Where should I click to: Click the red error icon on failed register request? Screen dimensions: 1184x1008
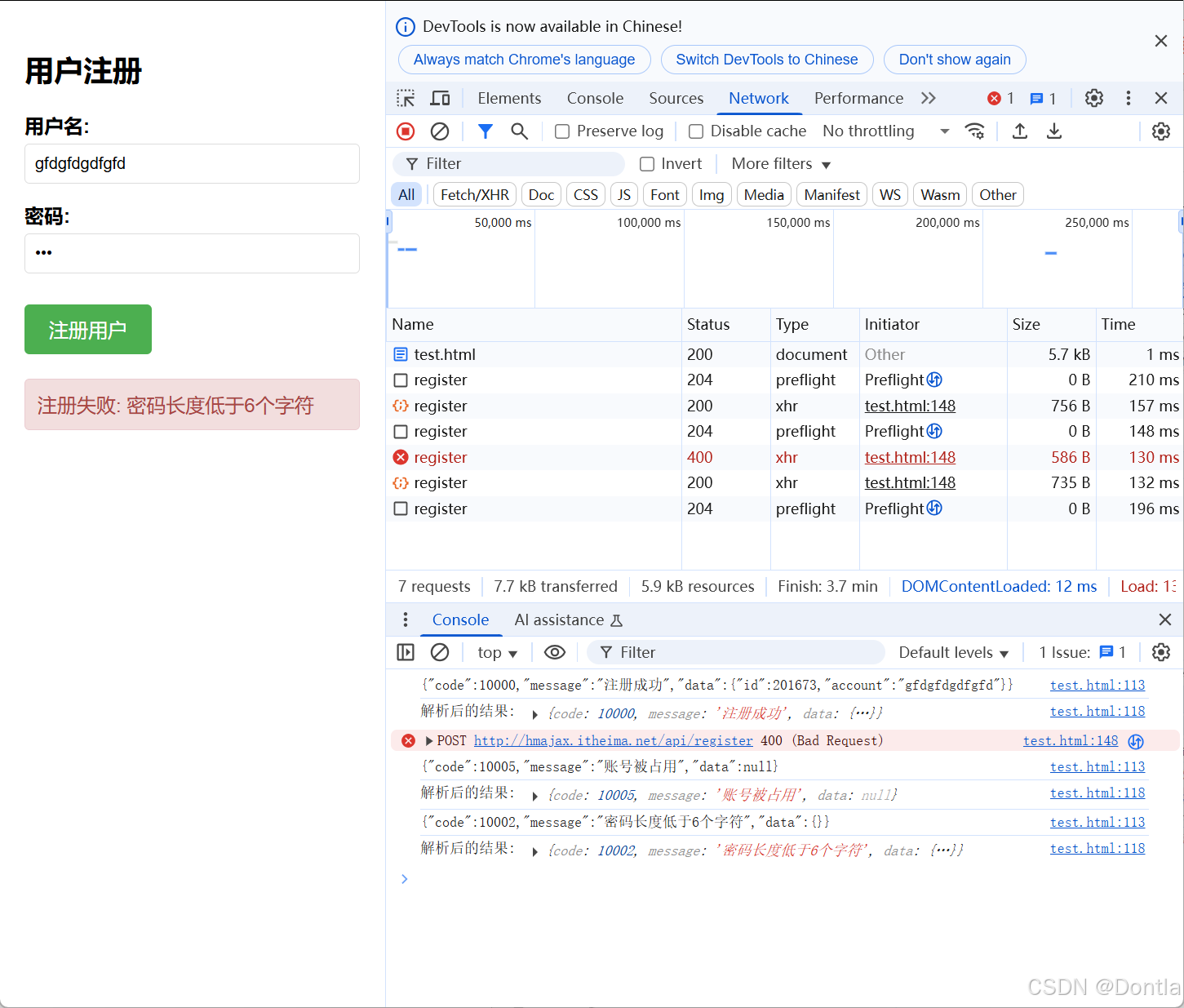click(x=401, y=457)
